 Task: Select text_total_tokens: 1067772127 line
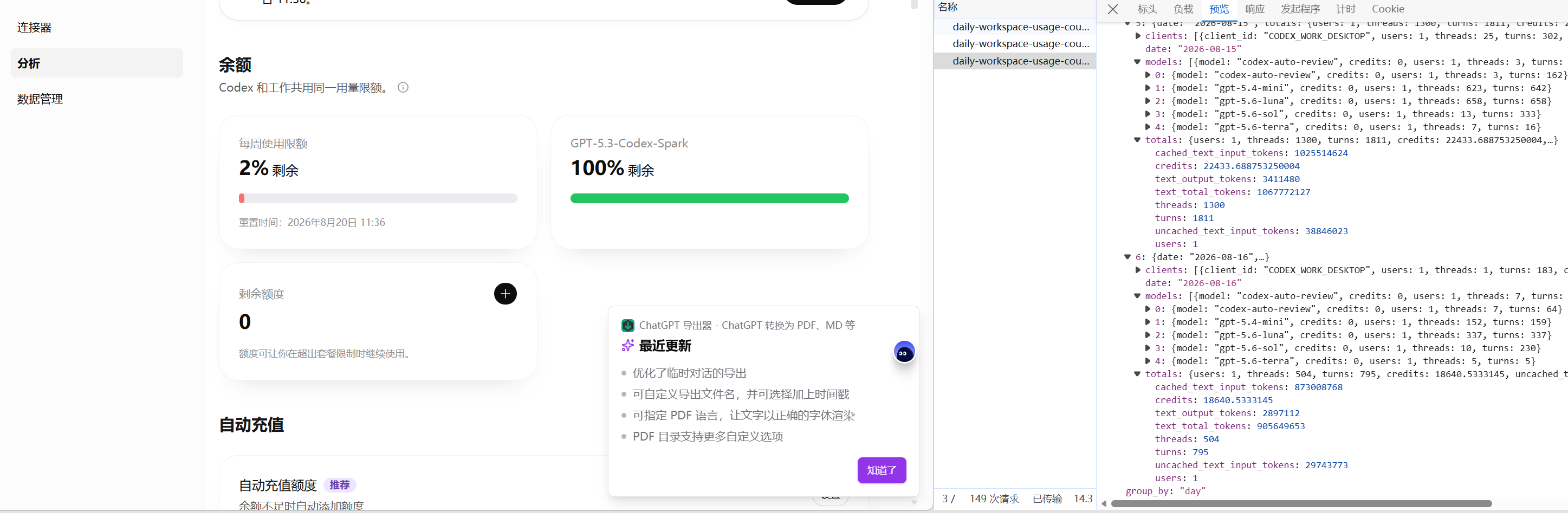[1232, 193]
